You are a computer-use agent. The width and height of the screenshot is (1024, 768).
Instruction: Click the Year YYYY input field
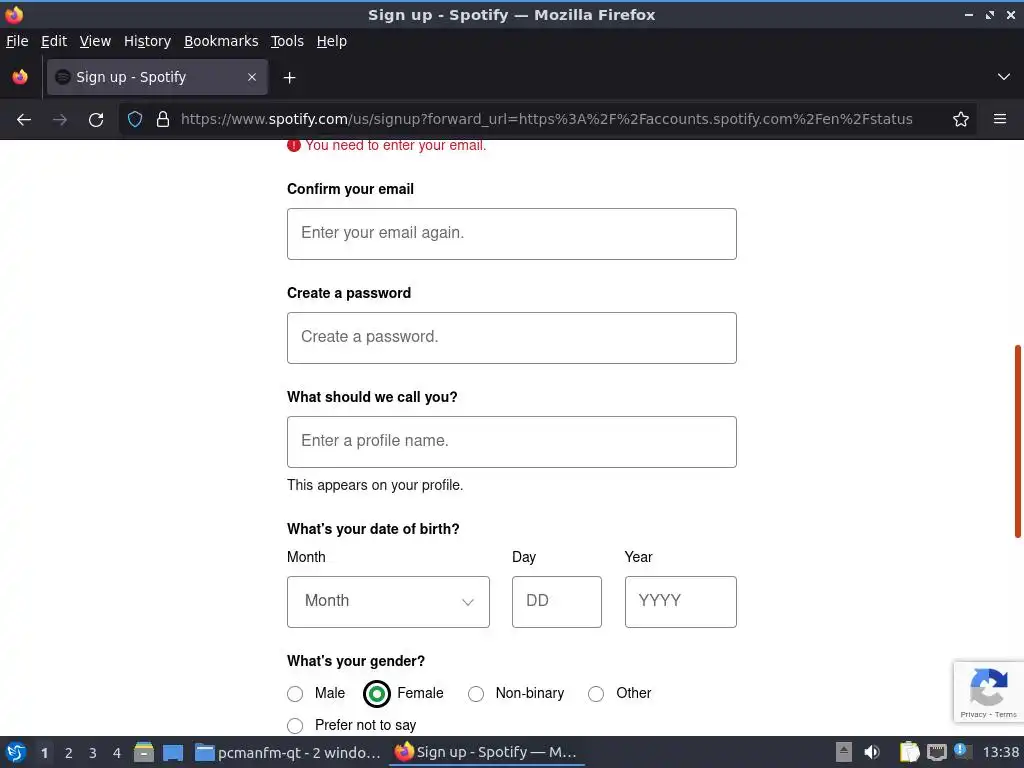point(680,601)
